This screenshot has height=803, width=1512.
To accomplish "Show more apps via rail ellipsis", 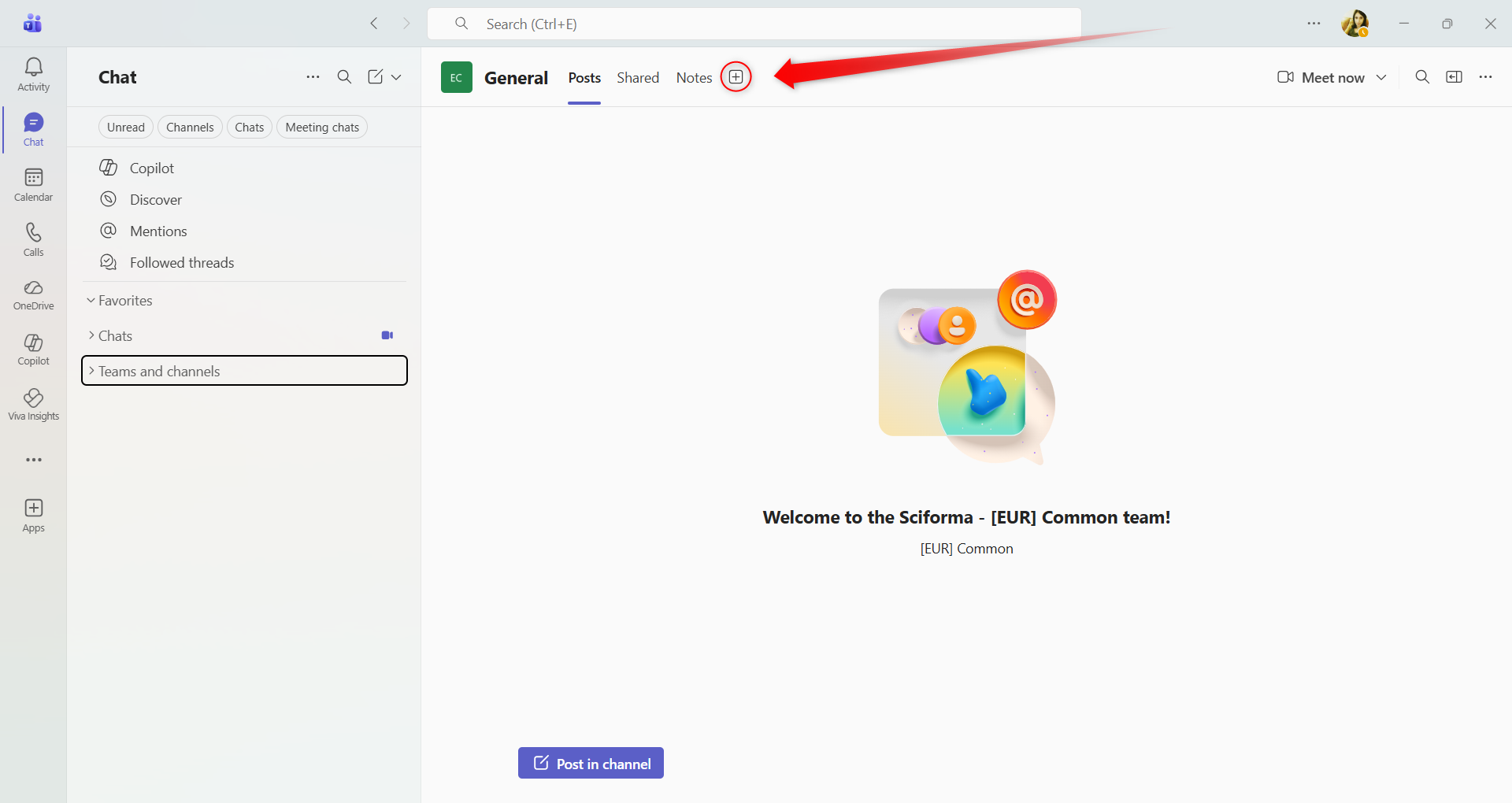I will [33, 460].
